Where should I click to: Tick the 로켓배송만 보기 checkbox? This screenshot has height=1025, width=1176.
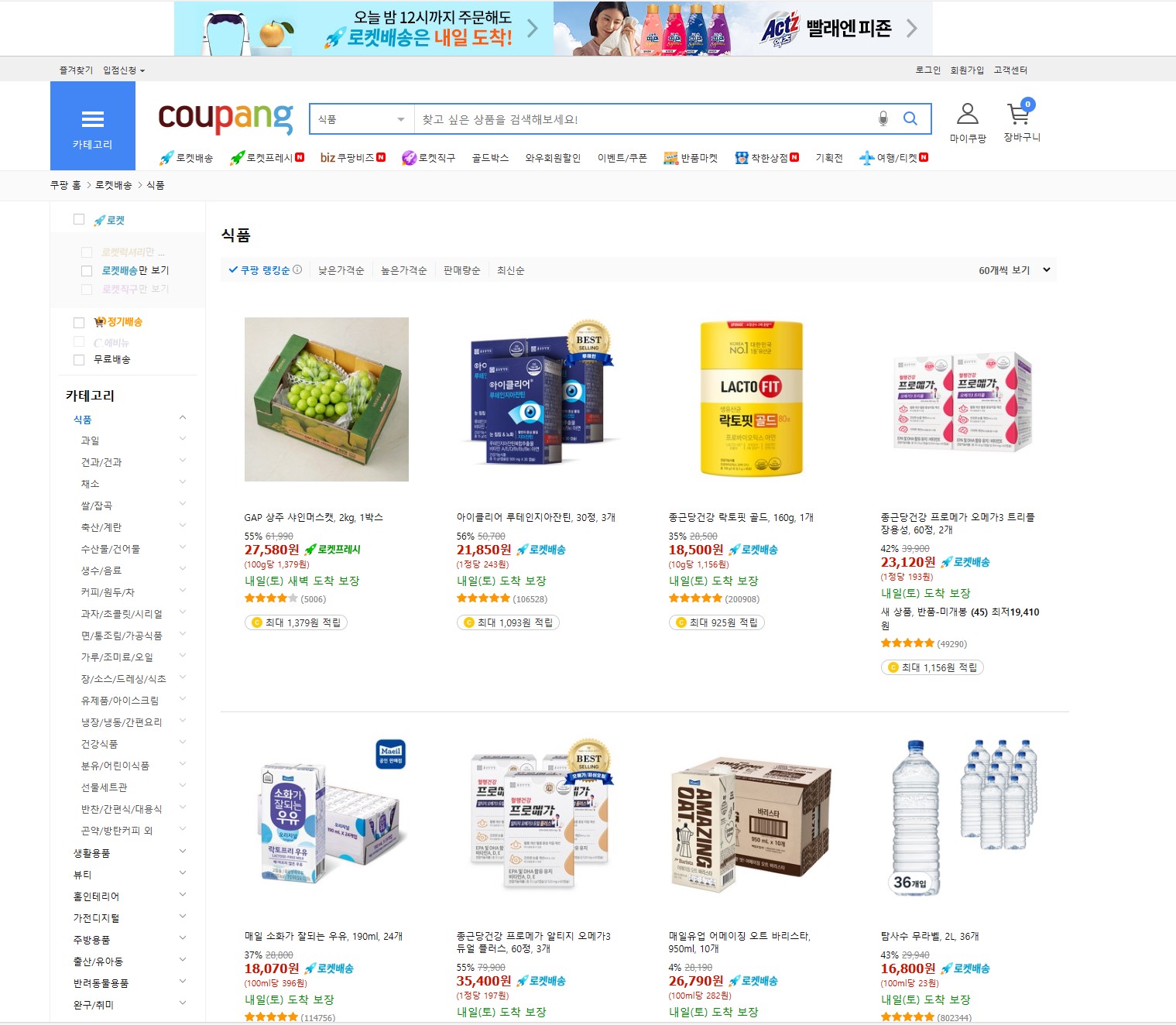[x=87, y=271]
